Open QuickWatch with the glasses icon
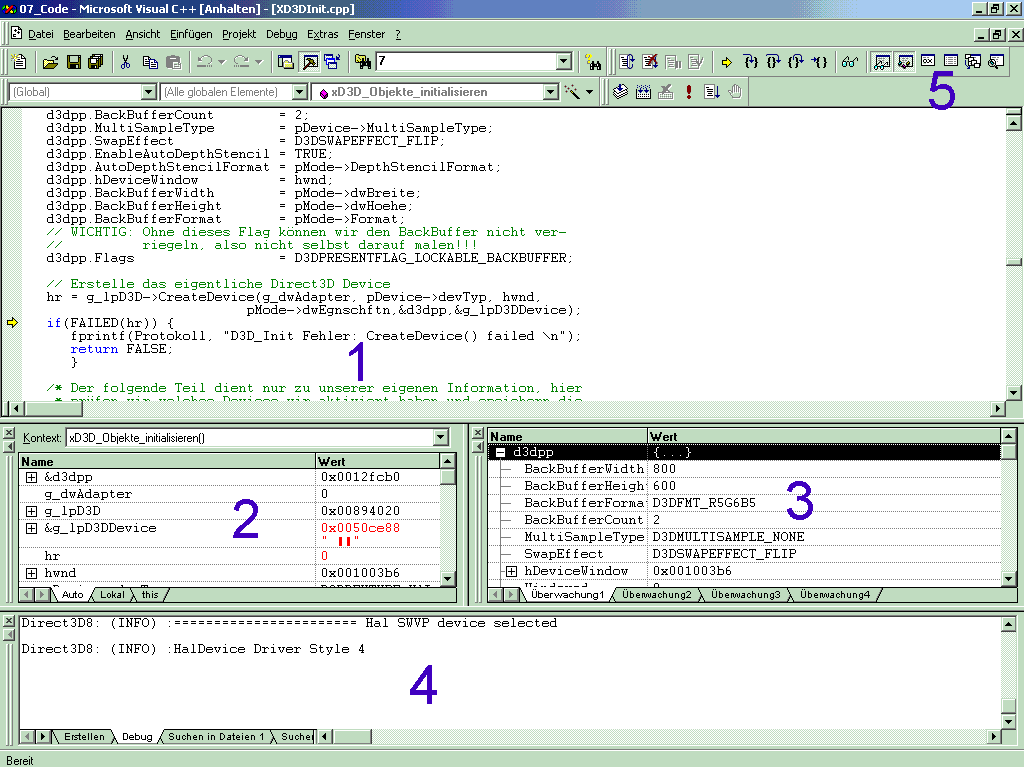 (849, 62)
